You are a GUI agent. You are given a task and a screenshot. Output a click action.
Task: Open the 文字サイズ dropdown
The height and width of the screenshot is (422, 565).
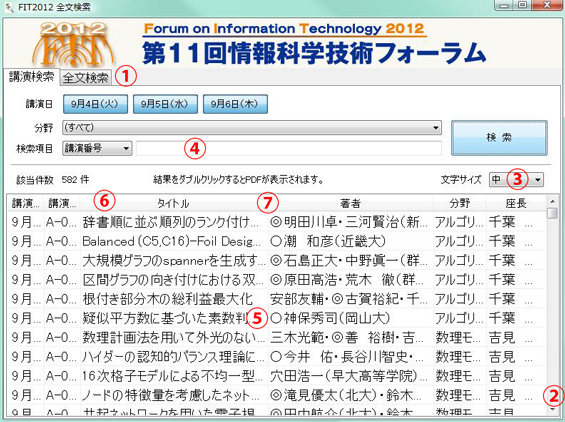(516, 179)
